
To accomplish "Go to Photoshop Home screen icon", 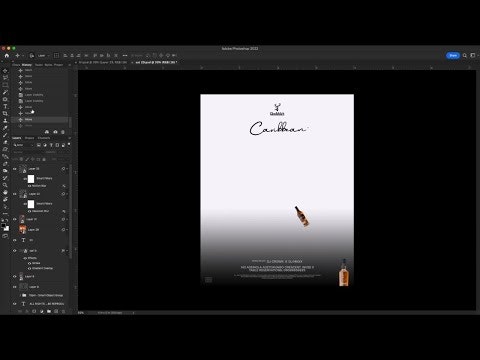I will coord(7,56).
